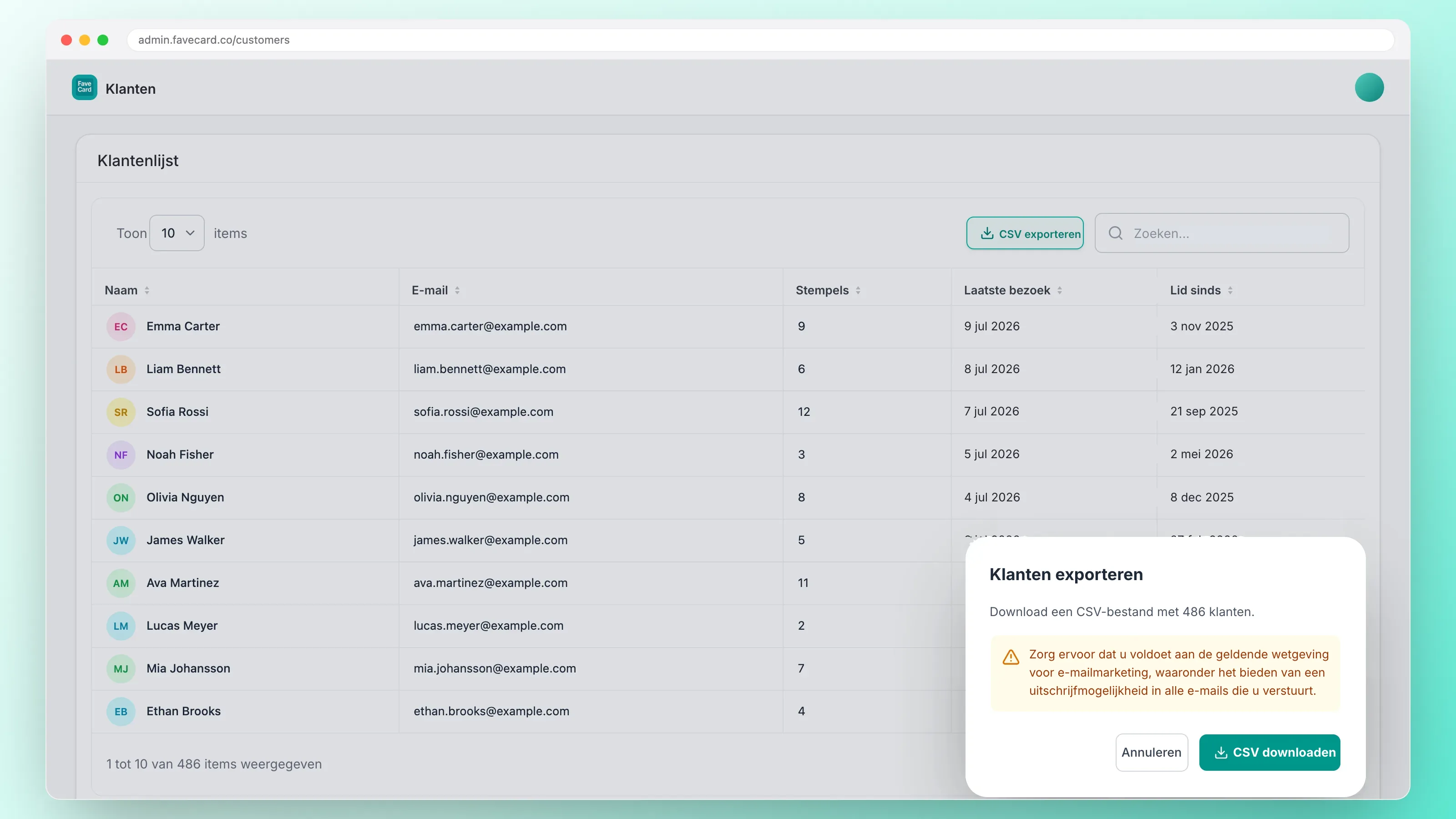Click the Klanten page title

131,89
